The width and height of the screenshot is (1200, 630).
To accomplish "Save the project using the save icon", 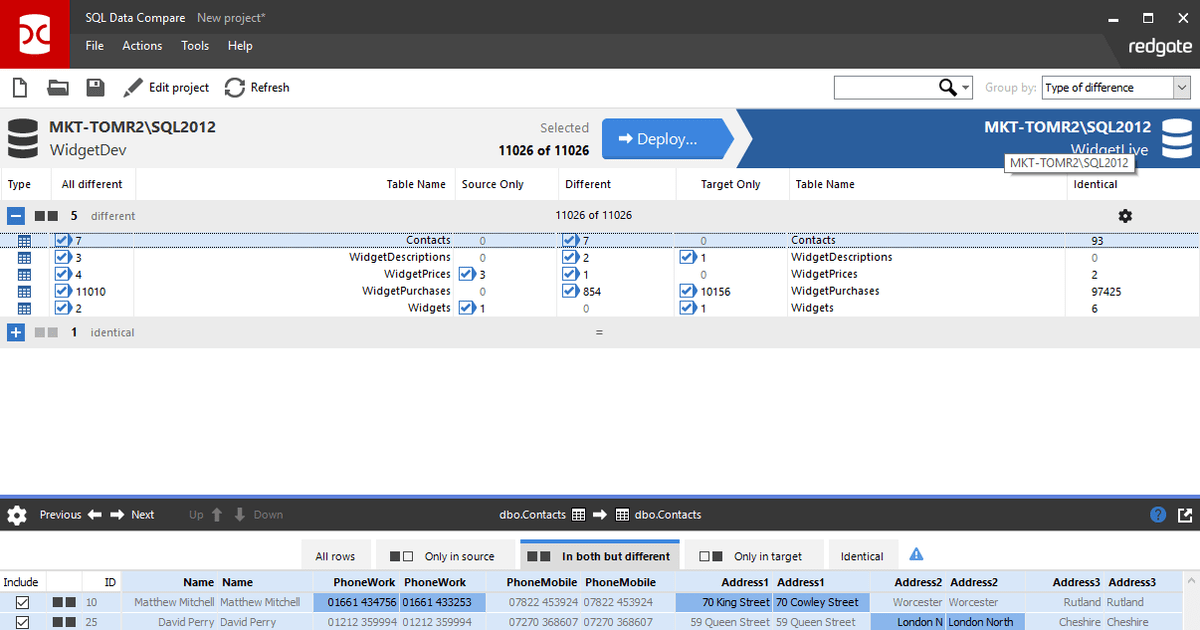I will point(94,87).
